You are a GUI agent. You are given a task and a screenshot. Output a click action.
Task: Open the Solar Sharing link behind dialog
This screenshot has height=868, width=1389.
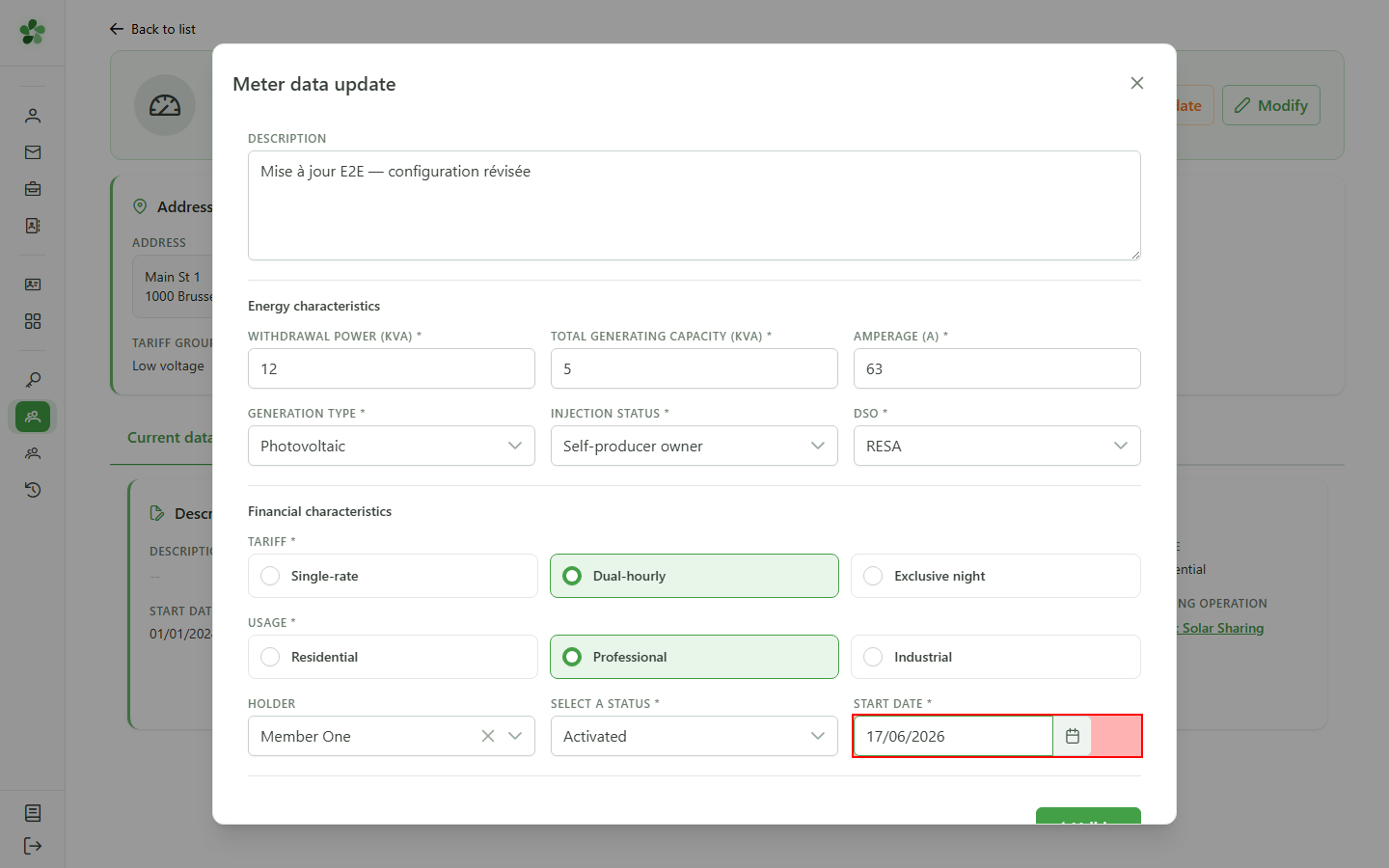point(1220,628)
